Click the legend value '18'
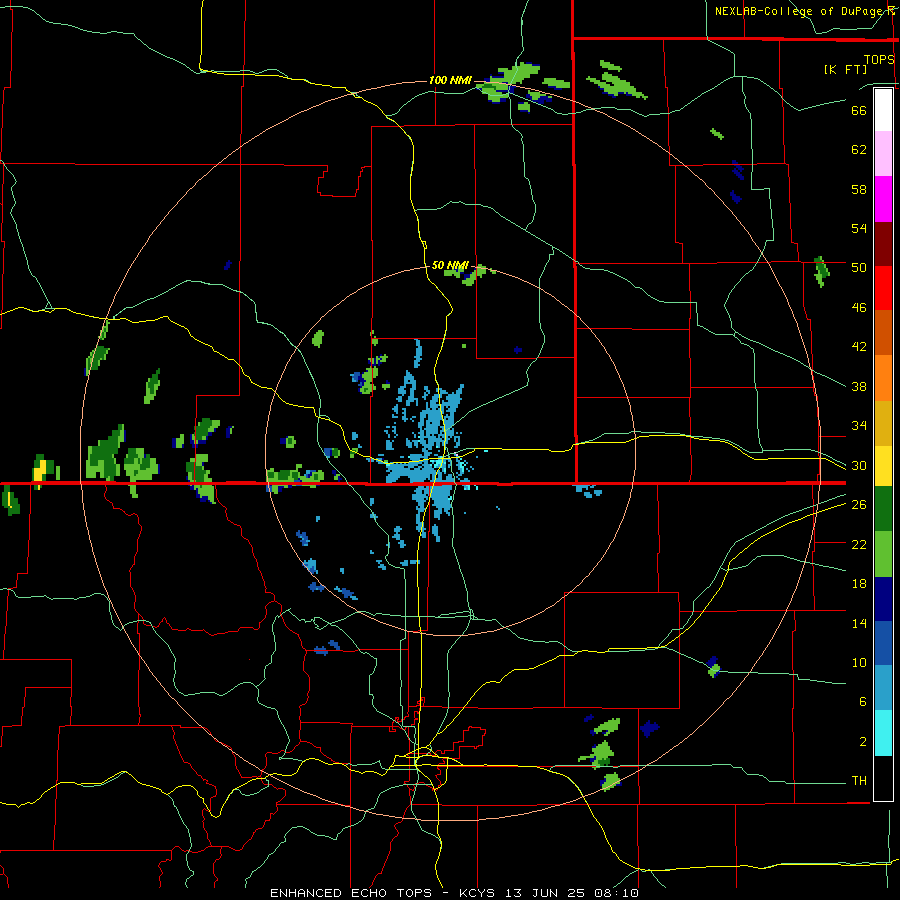Screen dimensions: 900x900 point(859,584)
